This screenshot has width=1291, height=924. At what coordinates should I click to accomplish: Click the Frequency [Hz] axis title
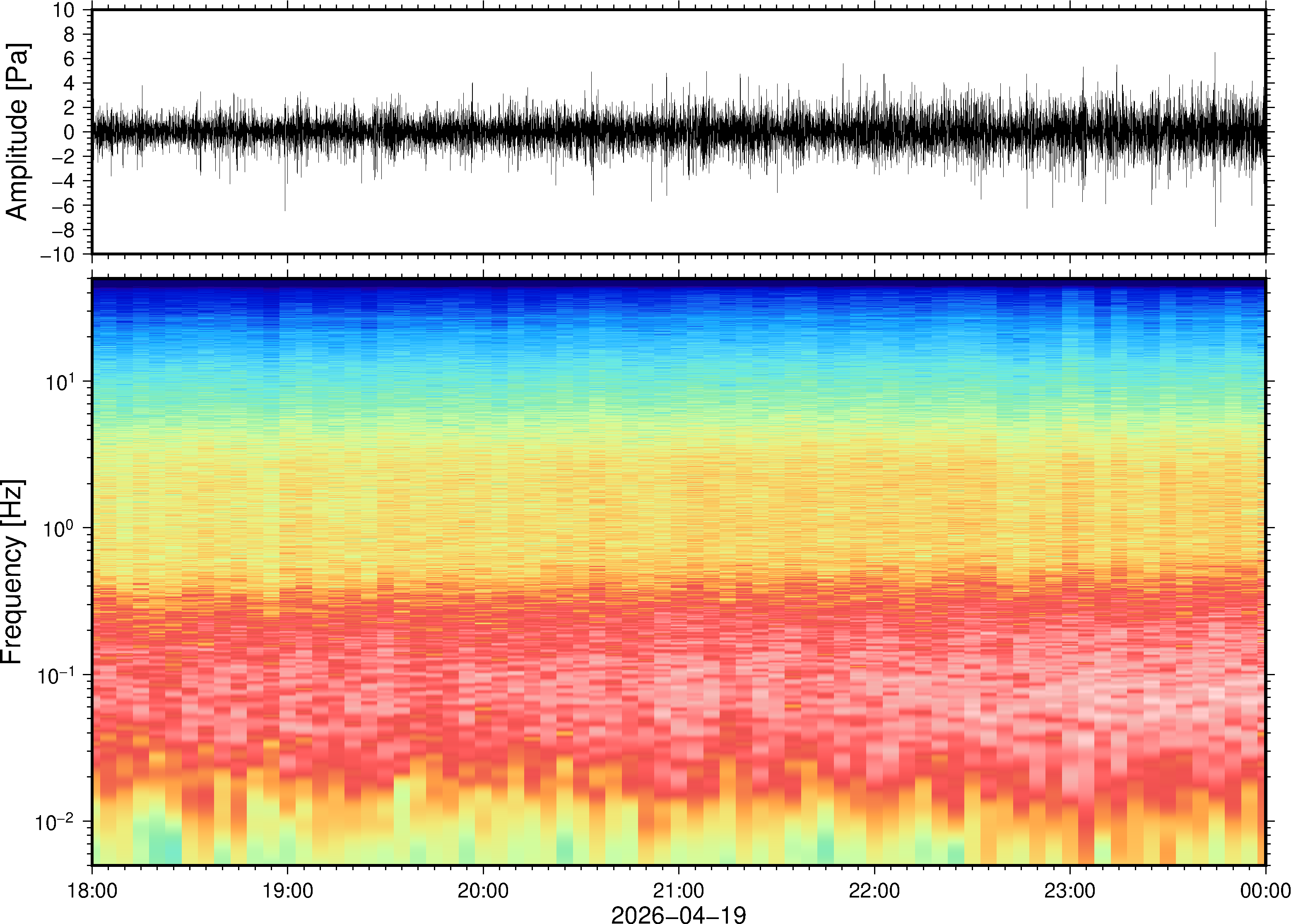[12, 572]
